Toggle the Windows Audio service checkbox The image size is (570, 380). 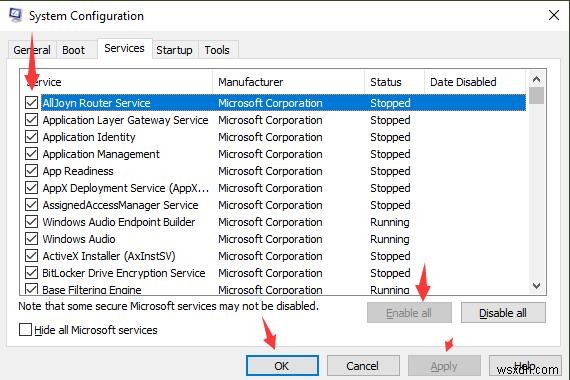click(x=32, y=239)
